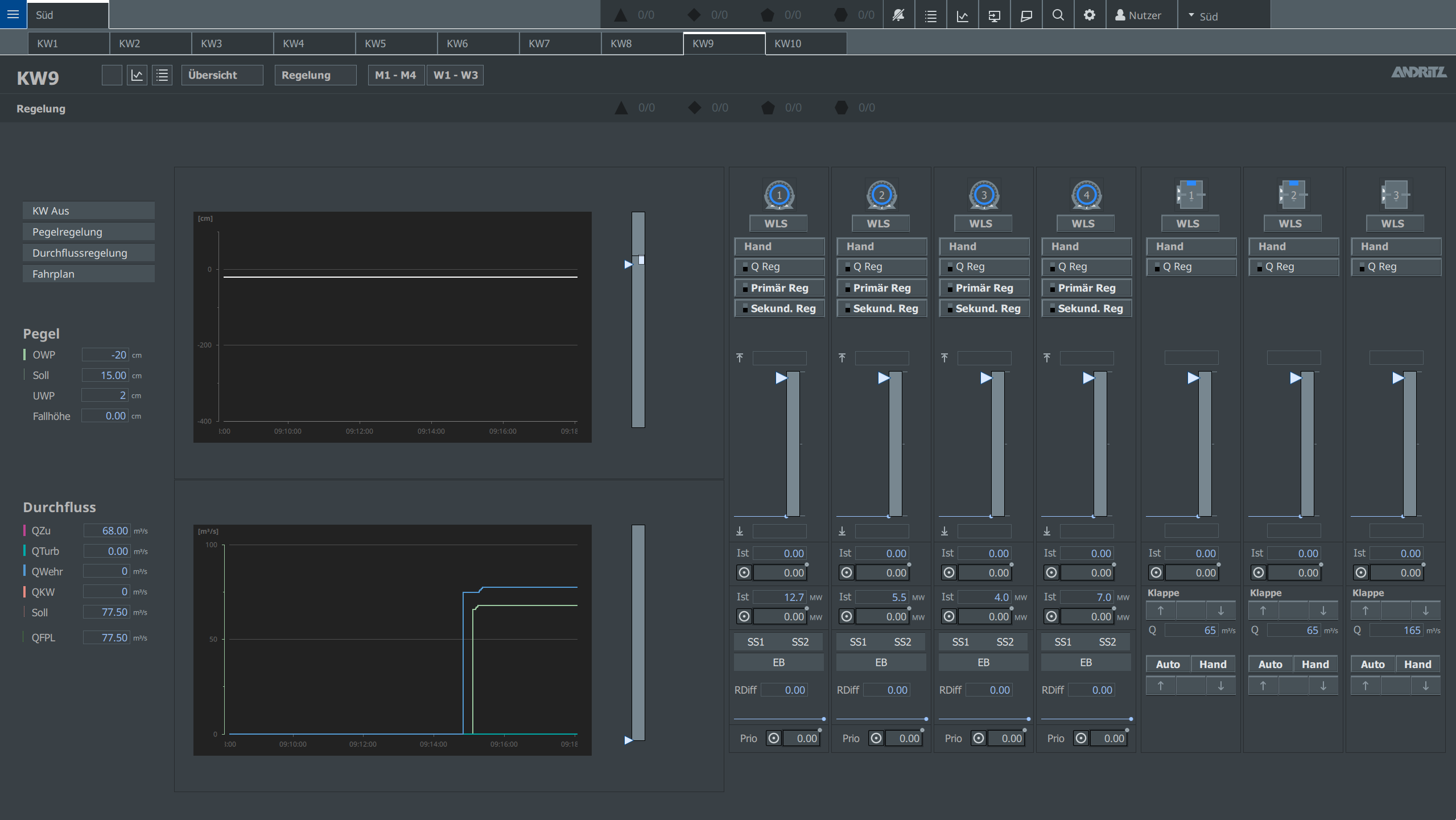Click list view icon next to KW9

(x=162, y=75)
